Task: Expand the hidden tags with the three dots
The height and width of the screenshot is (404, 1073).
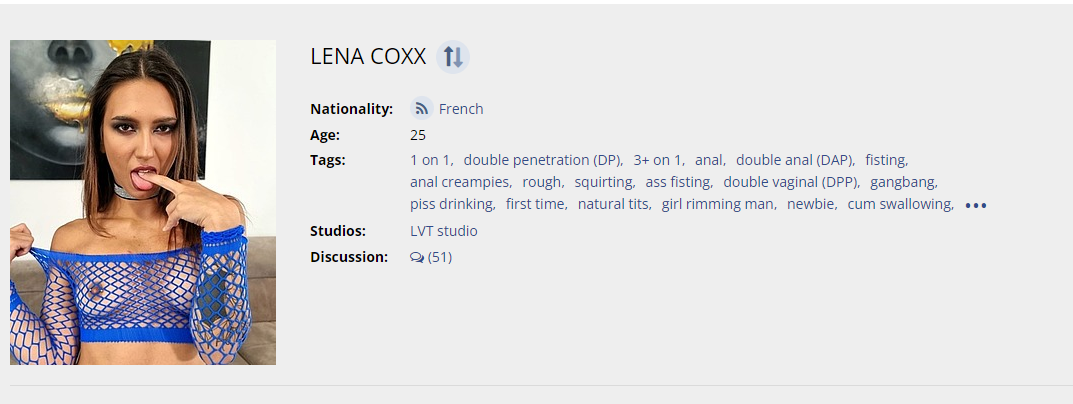Action: tap(976, 205)
